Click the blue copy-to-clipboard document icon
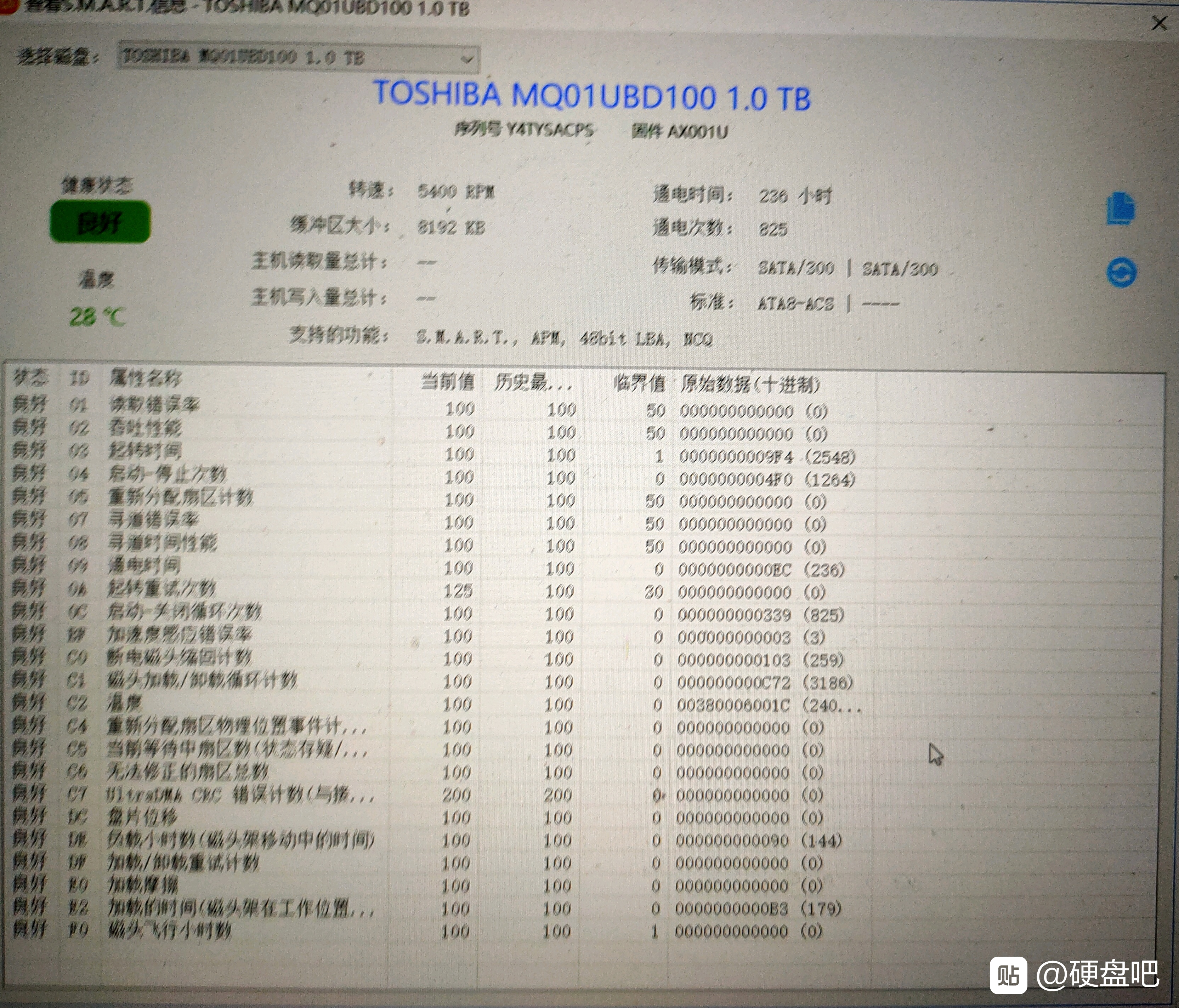The image size is (1179, 1008). (x=1121, y=208)
